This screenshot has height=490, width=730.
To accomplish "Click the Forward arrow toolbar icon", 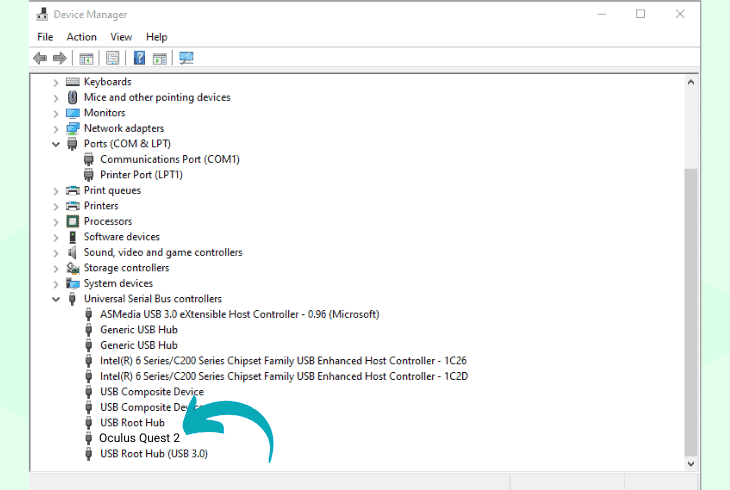I will (60, 58).
